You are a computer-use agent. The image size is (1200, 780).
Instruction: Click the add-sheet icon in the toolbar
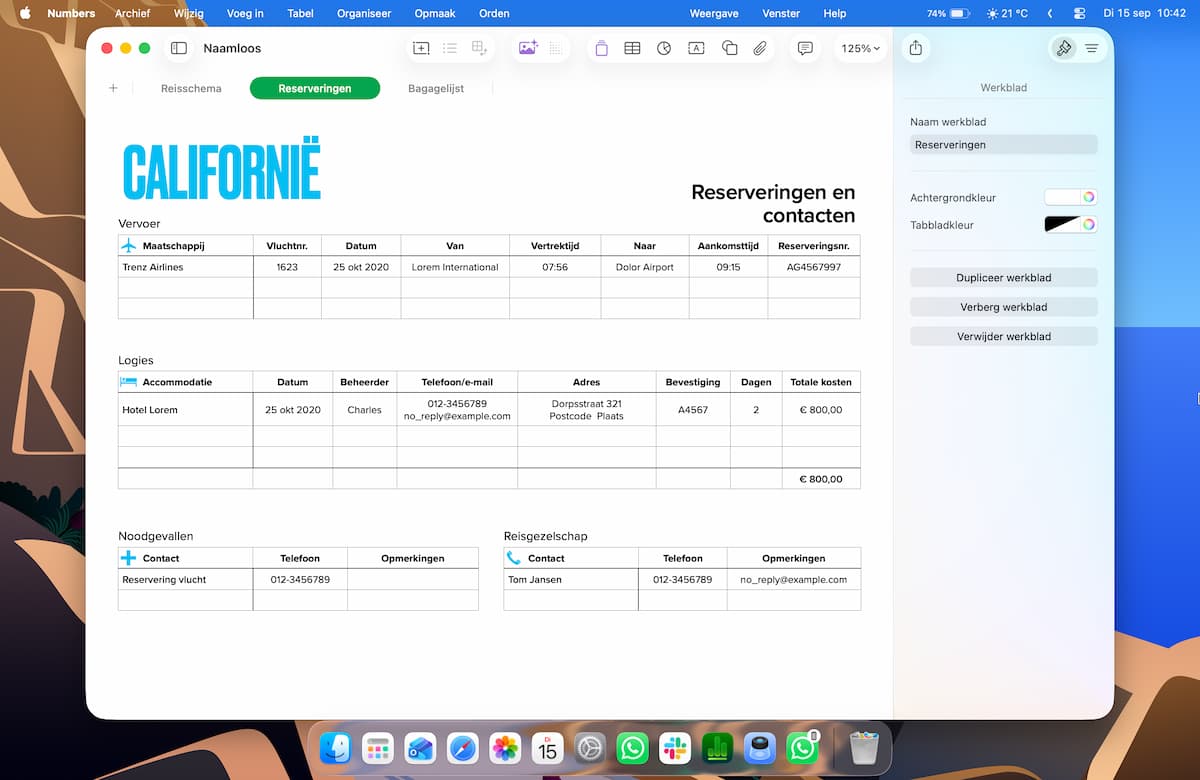click(x=421, y=48)
